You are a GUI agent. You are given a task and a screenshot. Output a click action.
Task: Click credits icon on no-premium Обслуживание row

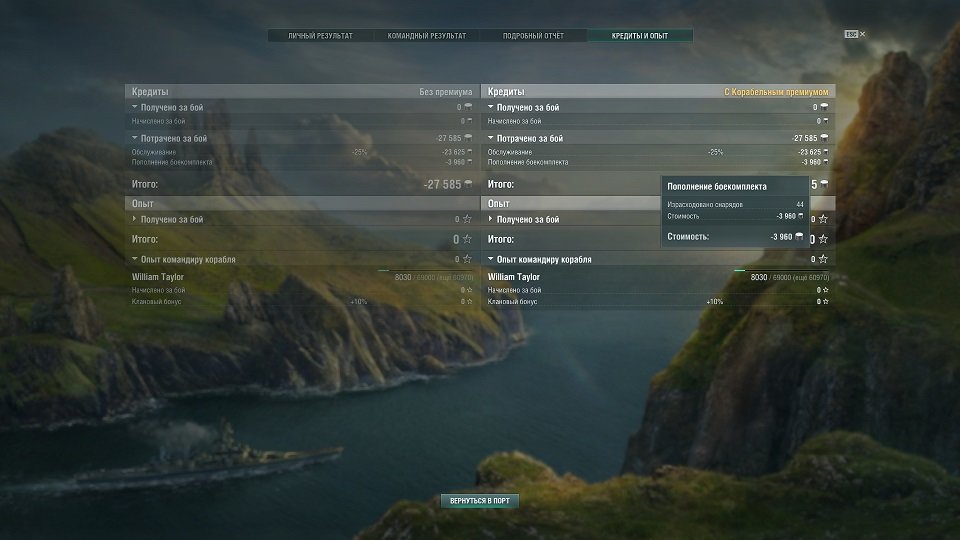(468, 152)
